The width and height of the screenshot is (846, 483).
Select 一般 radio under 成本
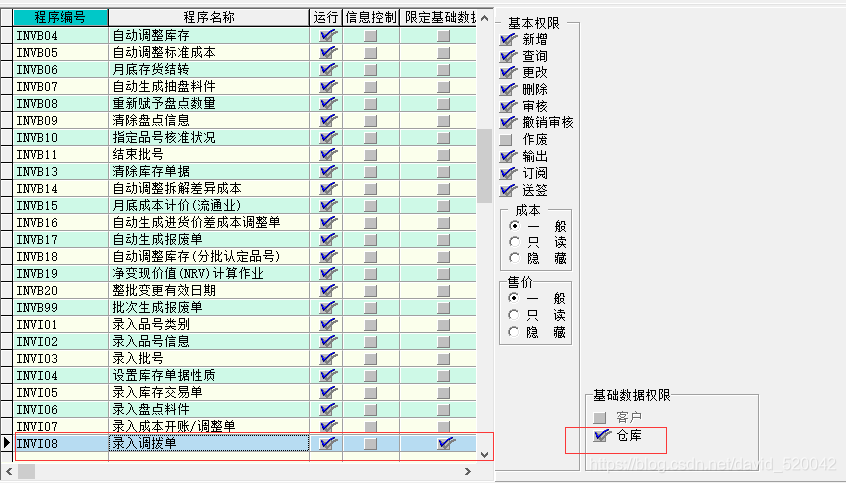[x=514, y=226]
